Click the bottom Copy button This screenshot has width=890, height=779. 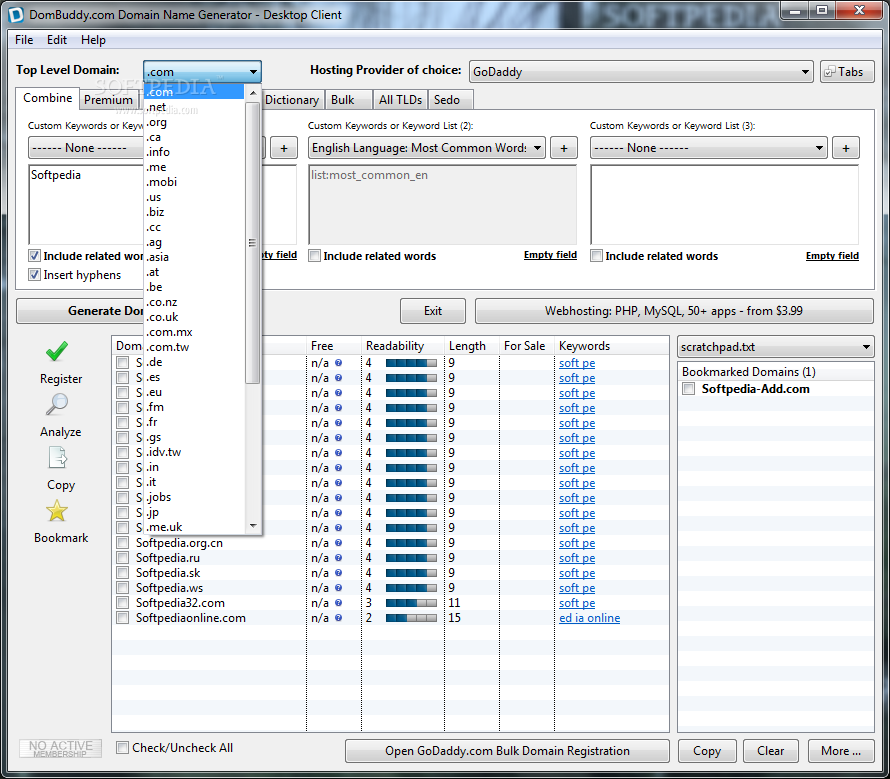tap(707, 751)
